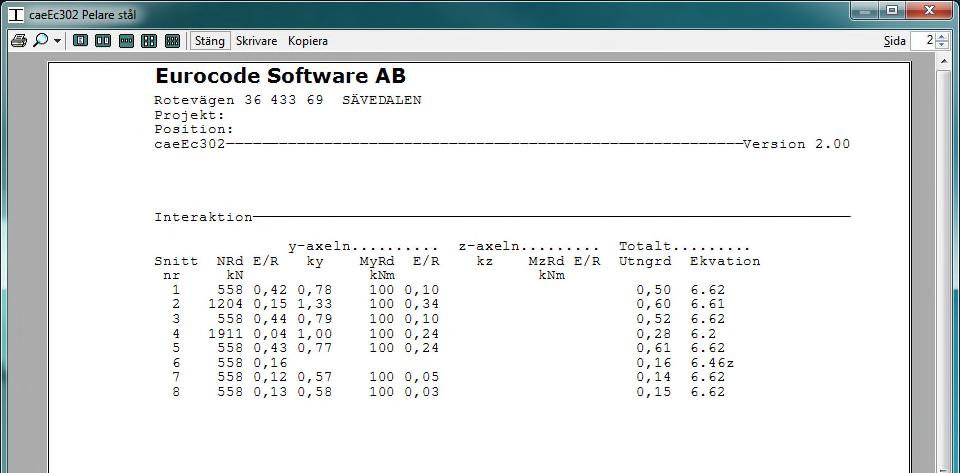This screenshot has width=960, height=473.
Task: Click Ekvation value 6.2 in row 4
Action: click(x=703, y=333)
